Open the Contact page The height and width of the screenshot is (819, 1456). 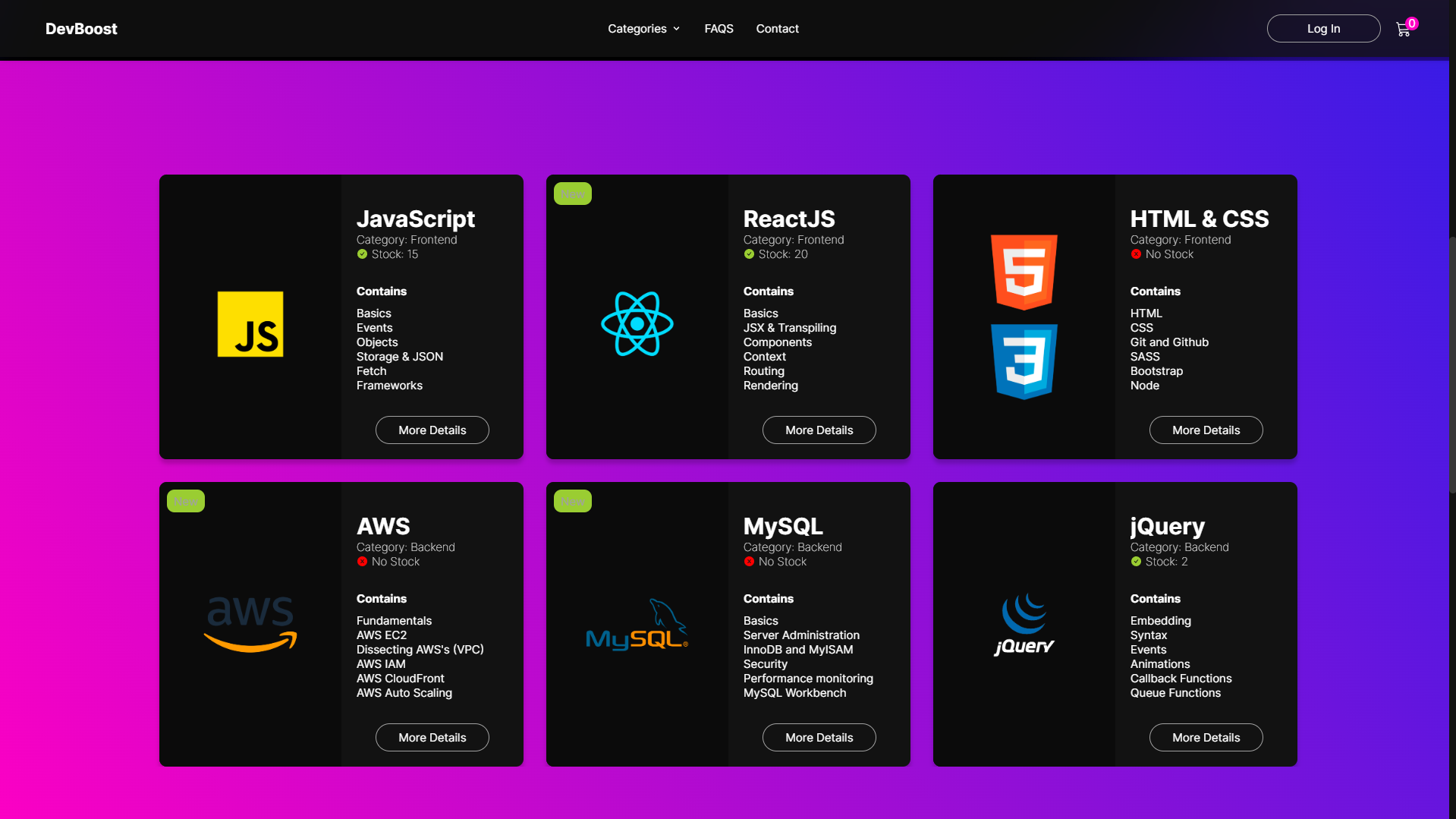(777, 29)
